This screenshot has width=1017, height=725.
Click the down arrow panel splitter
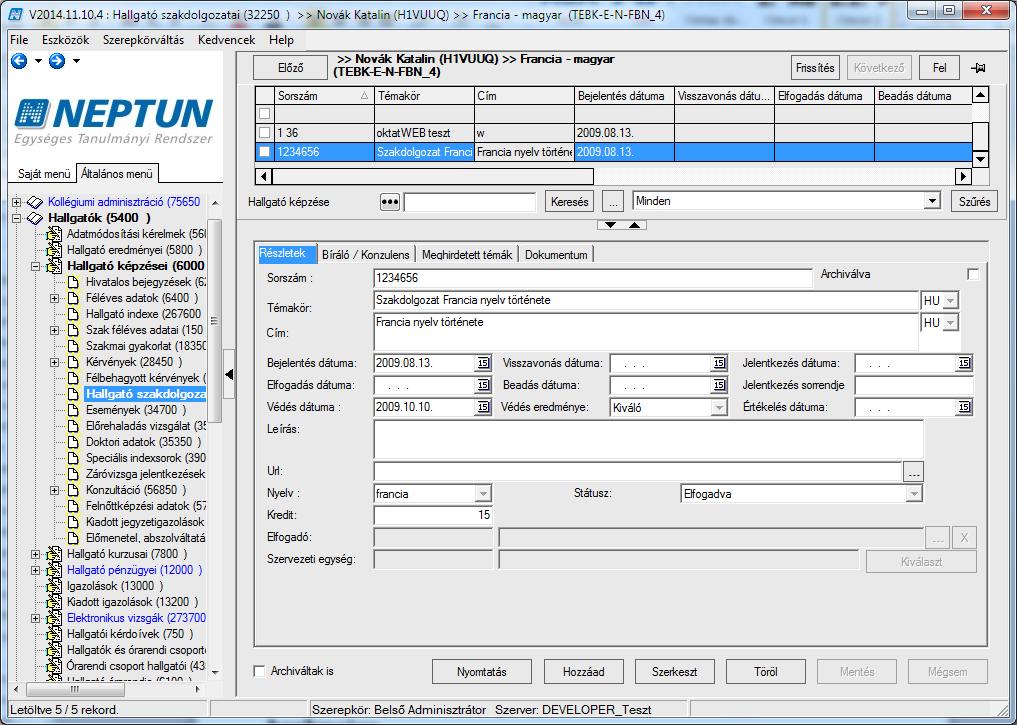[x=610, y=225]
